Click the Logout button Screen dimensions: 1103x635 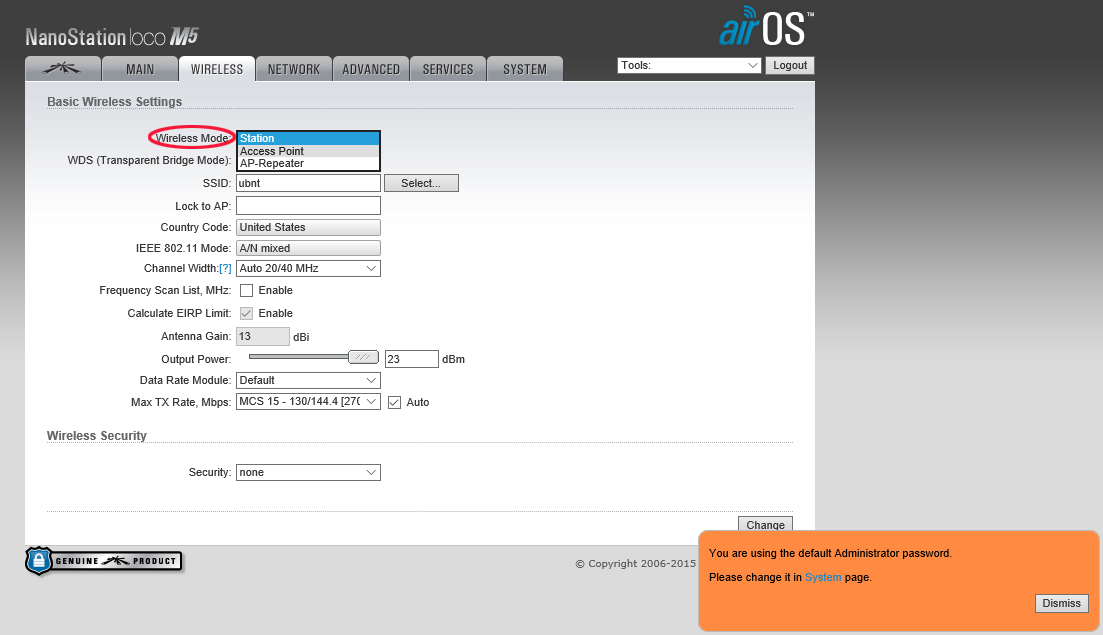pos(790,65)
